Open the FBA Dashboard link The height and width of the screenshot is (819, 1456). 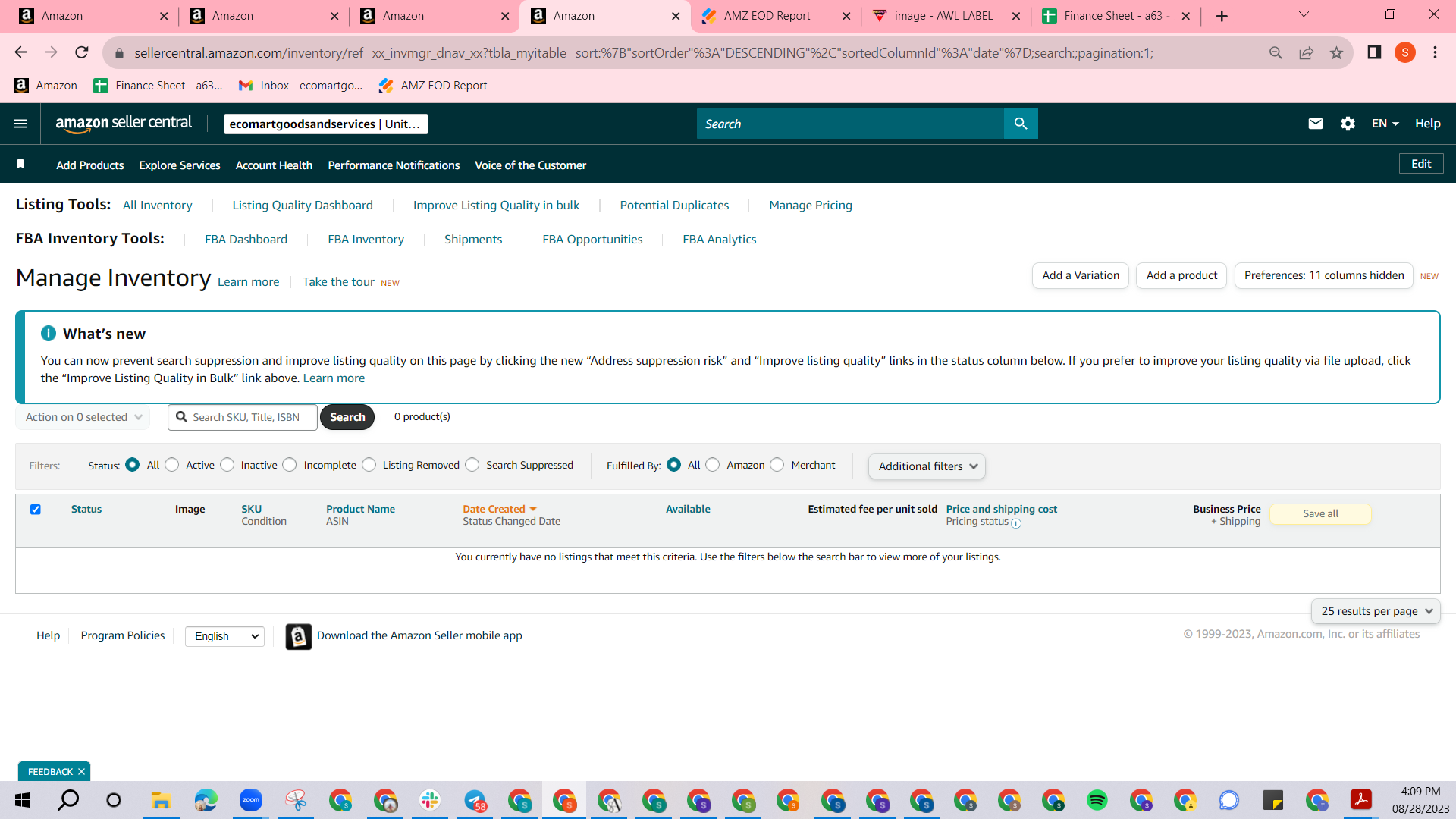pos(246,240)
